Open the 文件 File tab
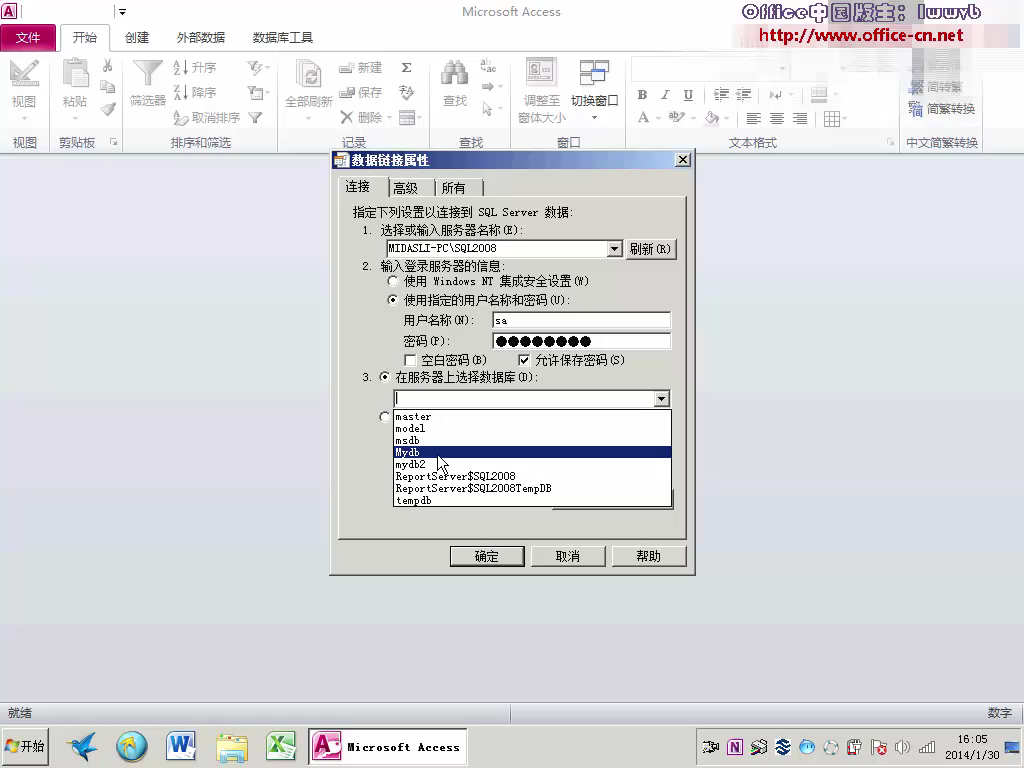The width and height of the screenshot is (1024, 768). coord(28,38)
